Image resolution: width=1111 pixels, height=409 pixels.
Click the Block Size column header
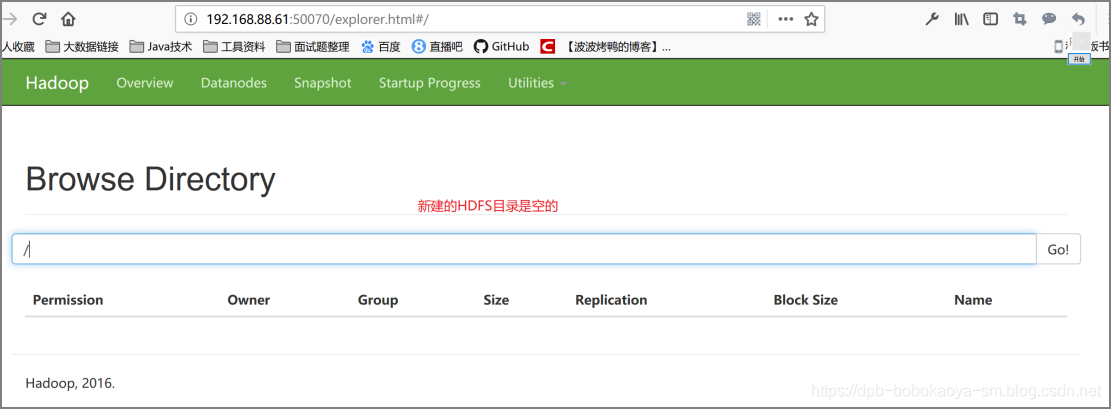(806, 300)
